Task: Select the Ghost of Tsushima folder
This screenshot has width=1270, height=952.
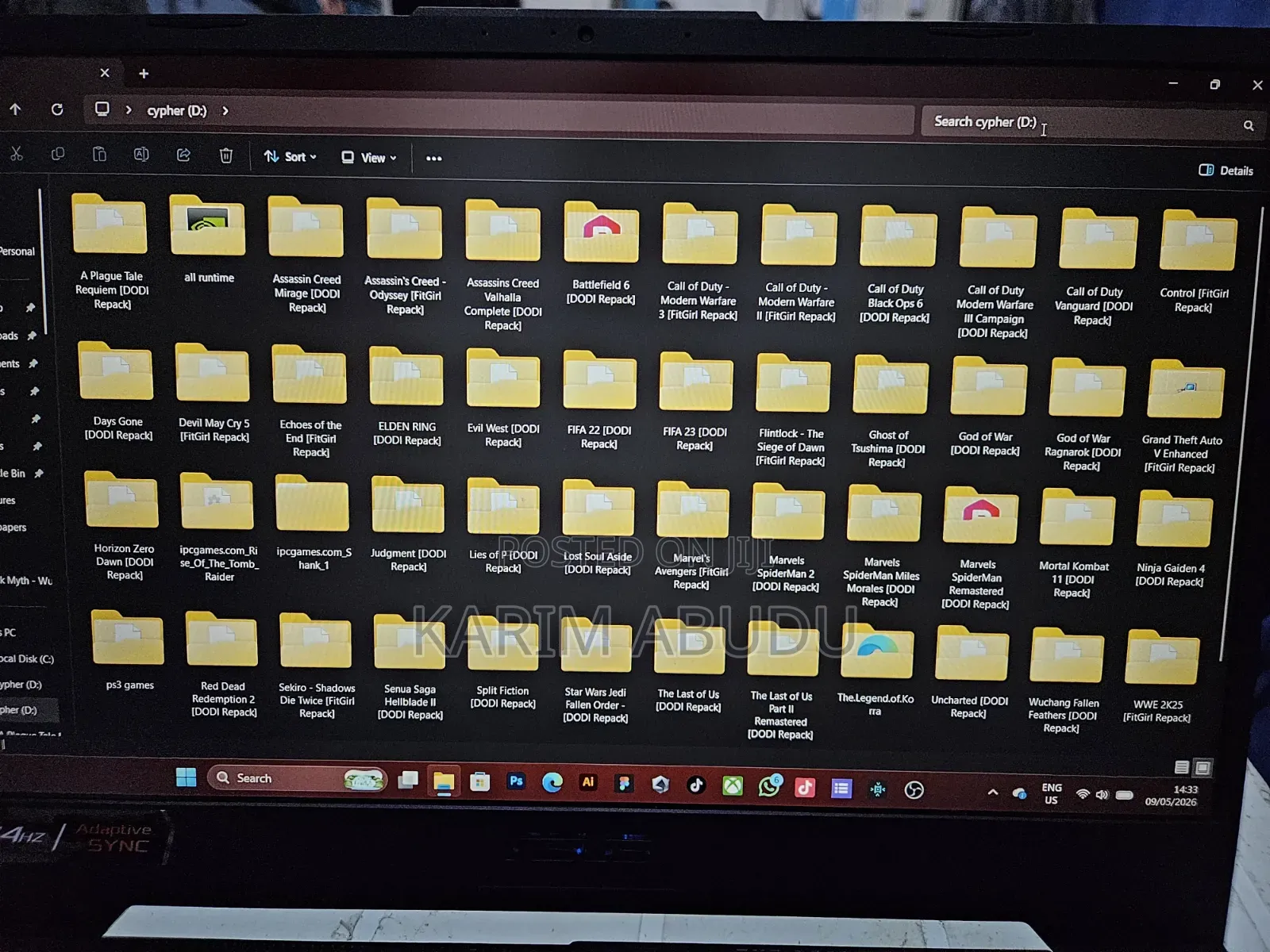Action: point(889,413)
